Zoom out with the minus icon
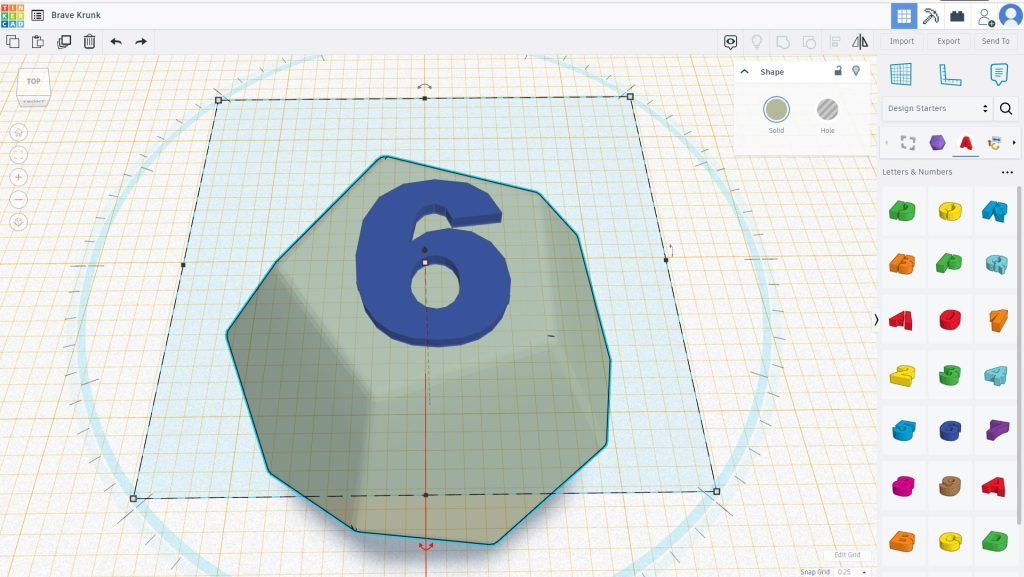1024x577 pixels. tap(18, 199)
